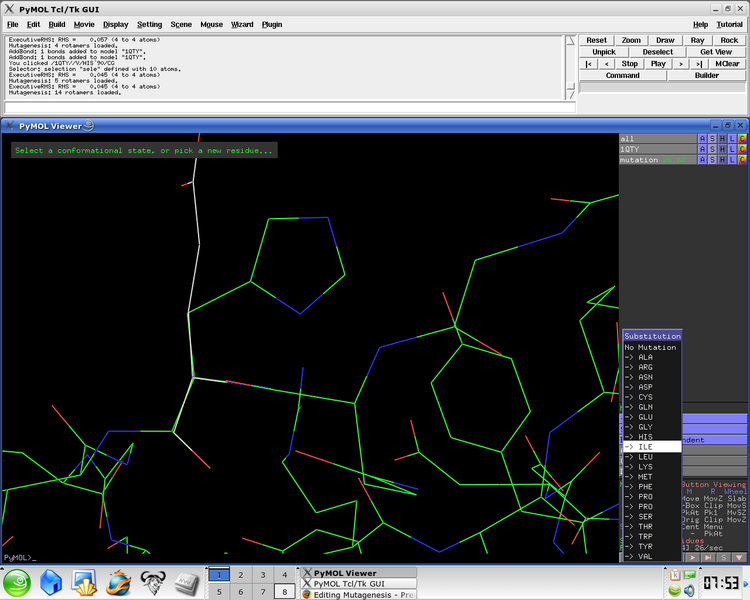
Task: Open the GIMP launcher in taskbar
Action: click(152, 582)
